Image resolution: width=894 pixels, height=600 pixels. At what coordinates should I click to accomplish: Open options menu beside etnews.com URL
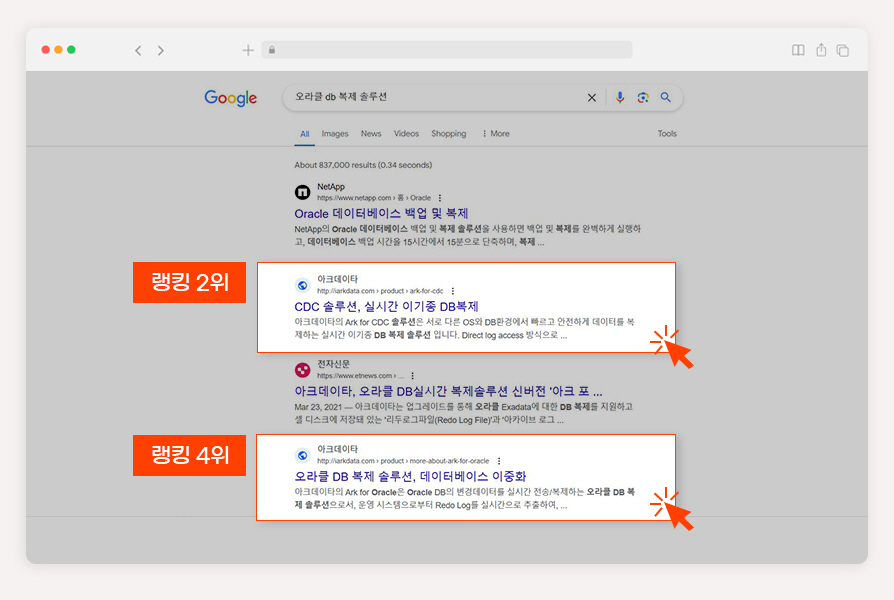[412, 376]
